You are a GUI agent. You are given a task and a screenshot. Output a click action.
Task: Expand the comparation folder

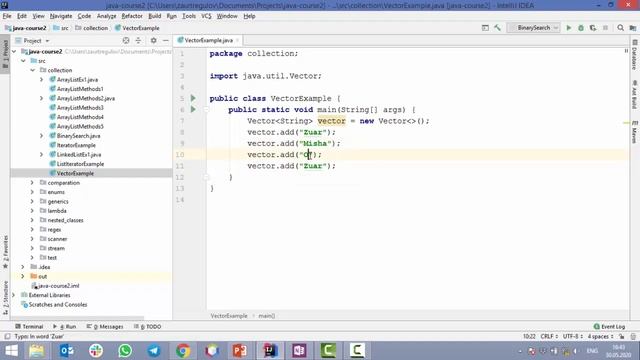coord(32,182)
